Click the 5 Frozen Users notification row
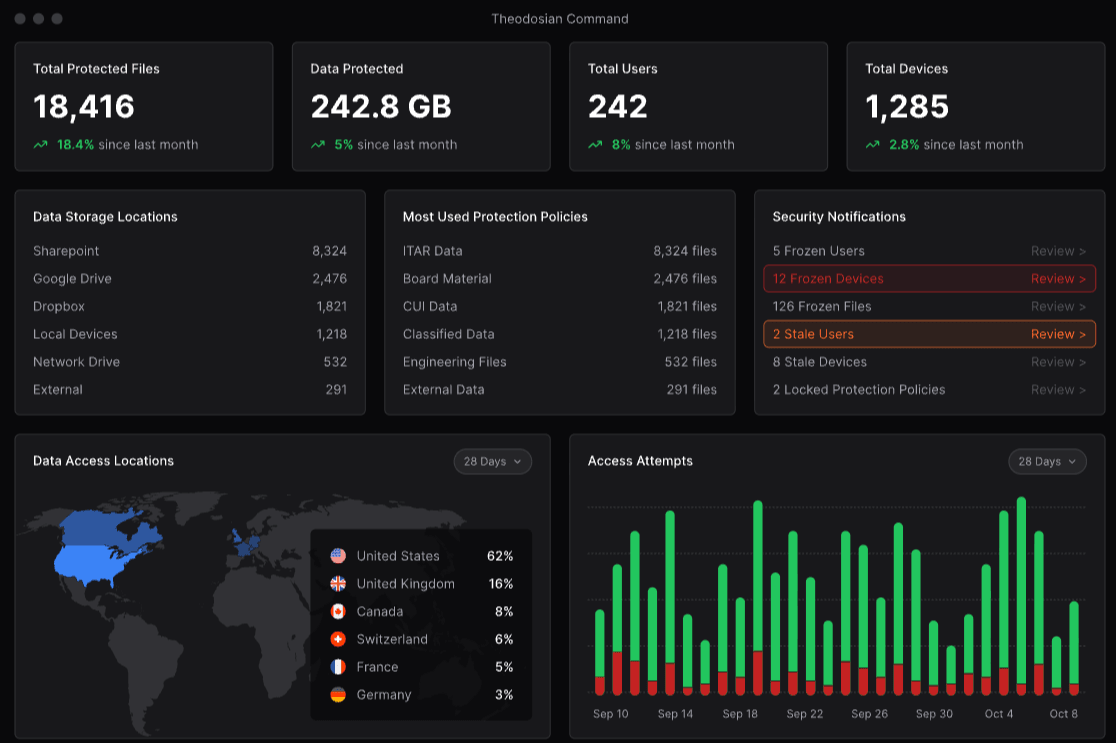The image size is (1116, 743). click(929, 250)
